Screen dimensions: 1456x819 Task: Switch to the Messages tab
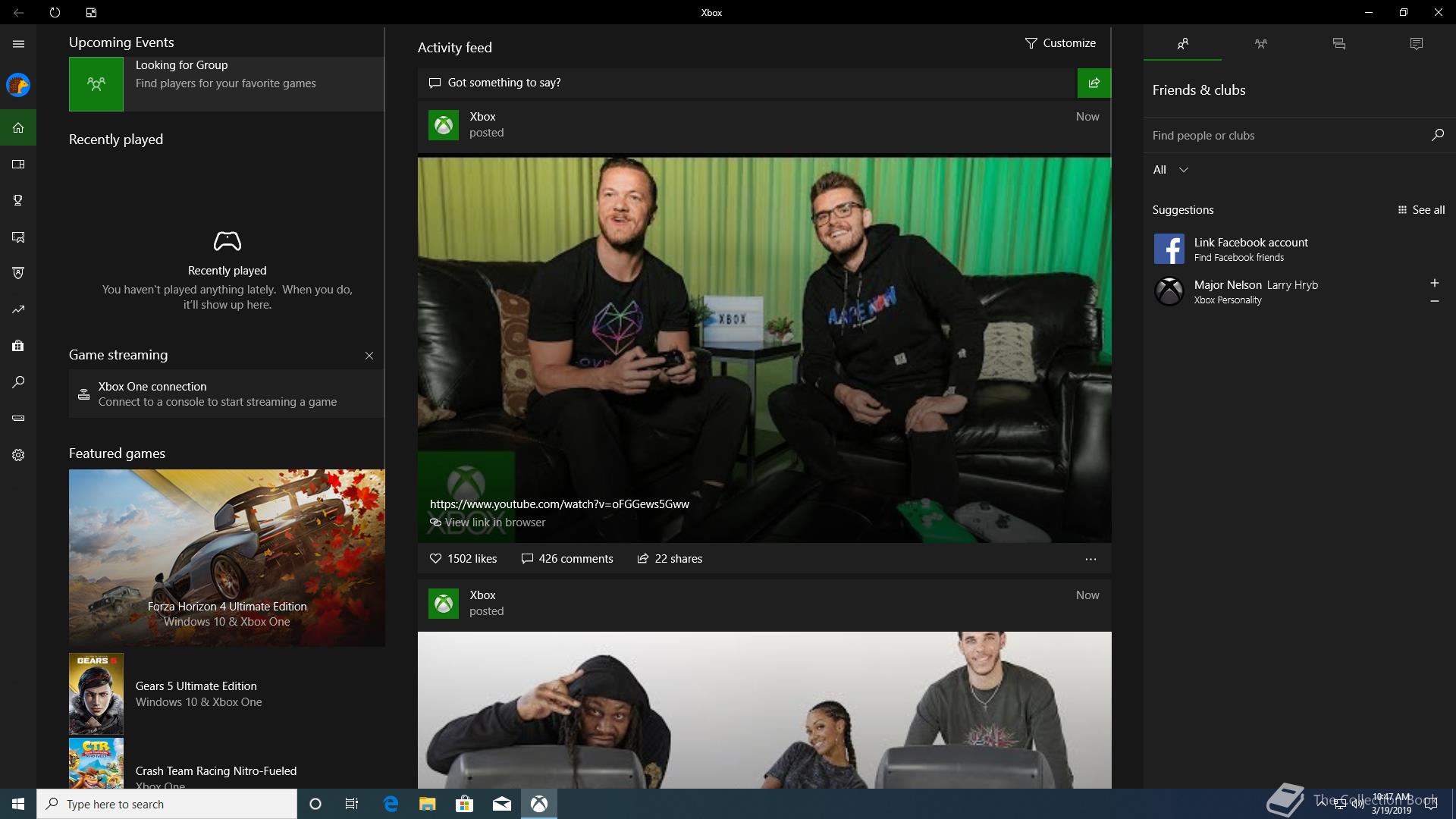pos(1338,44)
